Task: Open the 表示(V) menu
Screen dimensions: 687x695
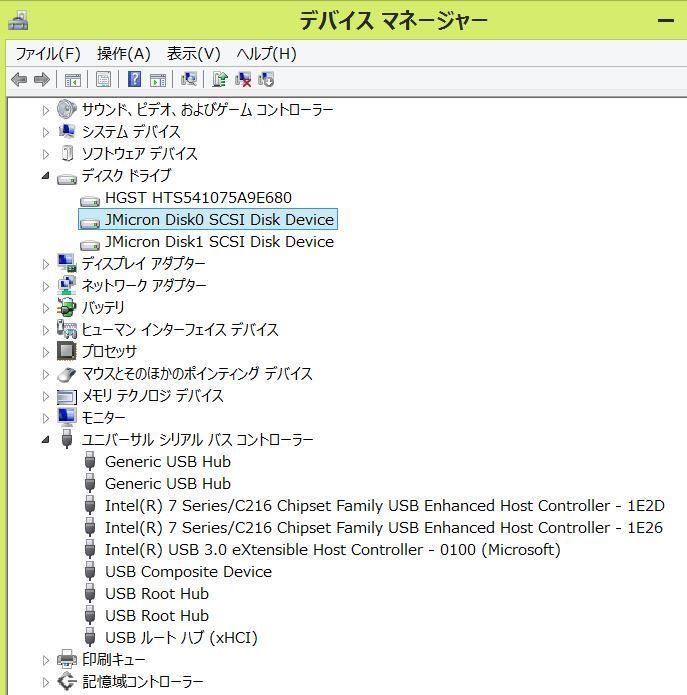Action: (x=193, y=53)
